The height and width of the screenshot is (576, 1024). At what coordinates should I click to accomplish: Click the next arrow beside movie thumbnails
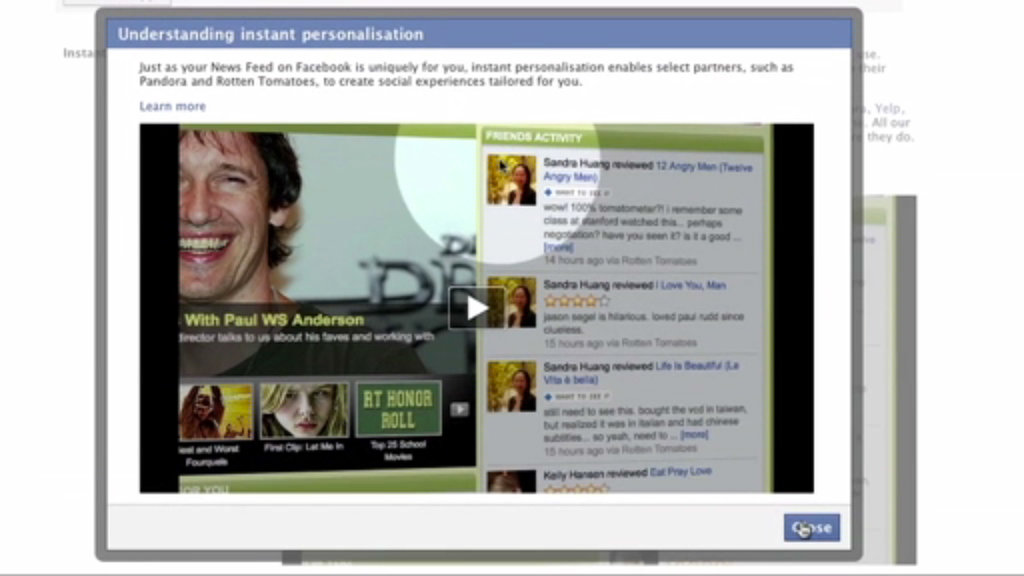pos(458,409)
